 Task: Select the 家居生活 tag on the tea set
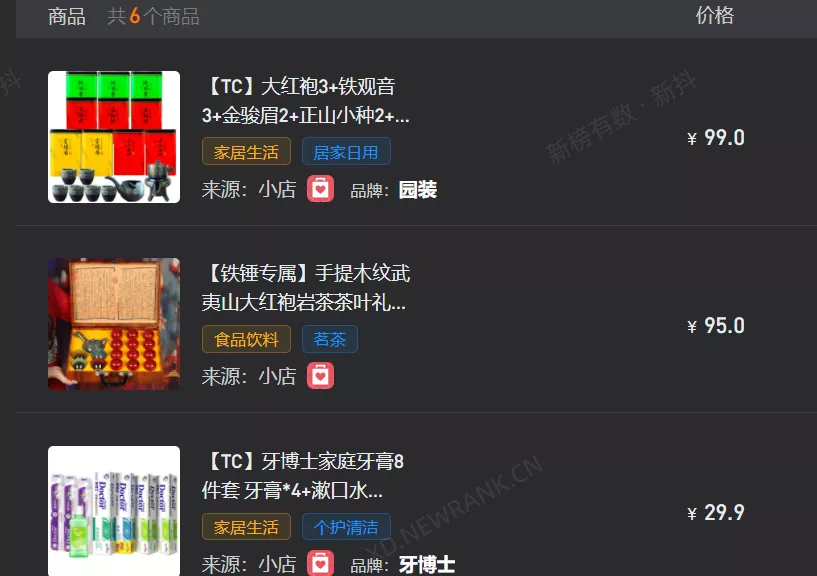(246, 152)
